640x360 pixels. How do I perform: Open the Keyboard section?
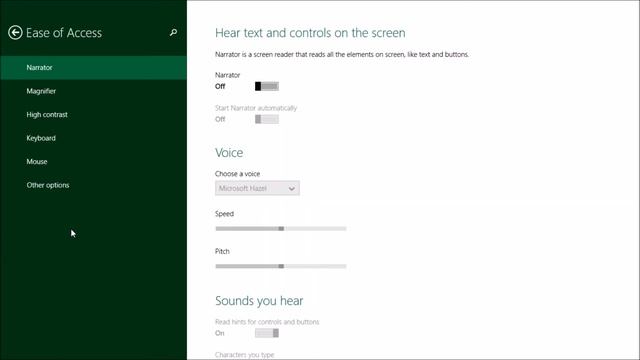[93, 138]
